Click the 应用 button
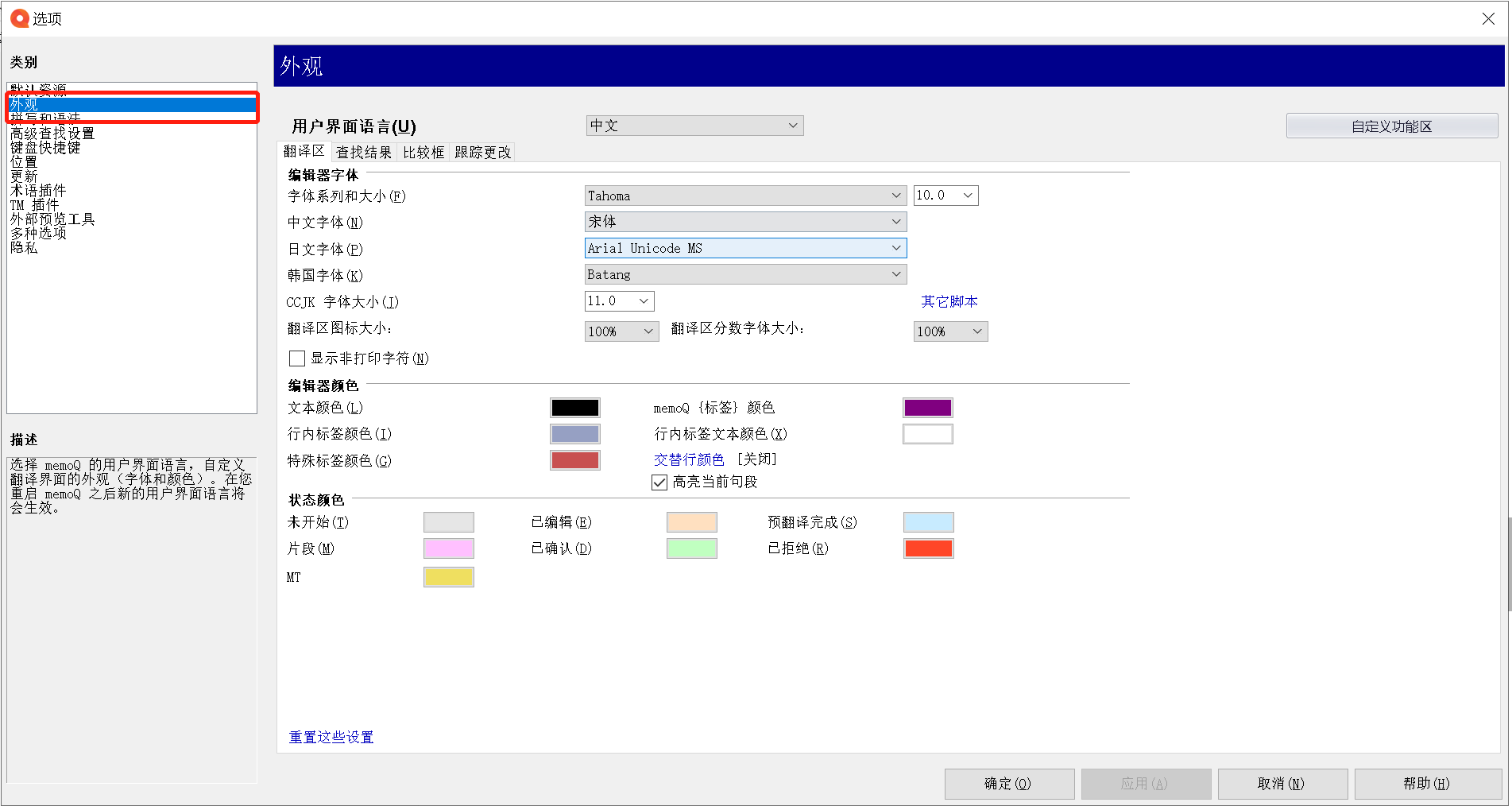 click(x=1146, y=784)
